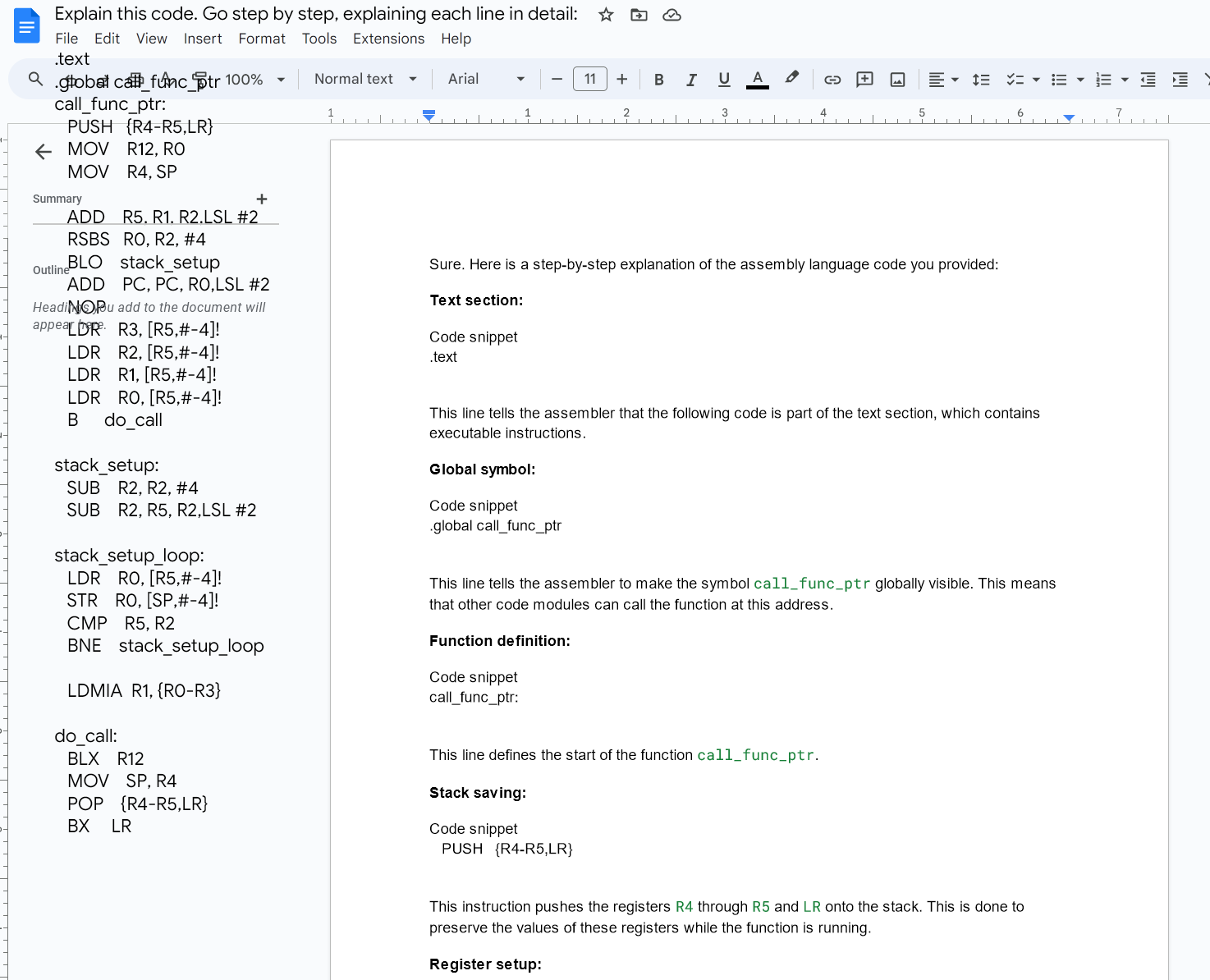Increase the paragraph indent
This screenshot has width=1210, height=980.
pyautogui.click(x=1180, y=79)
